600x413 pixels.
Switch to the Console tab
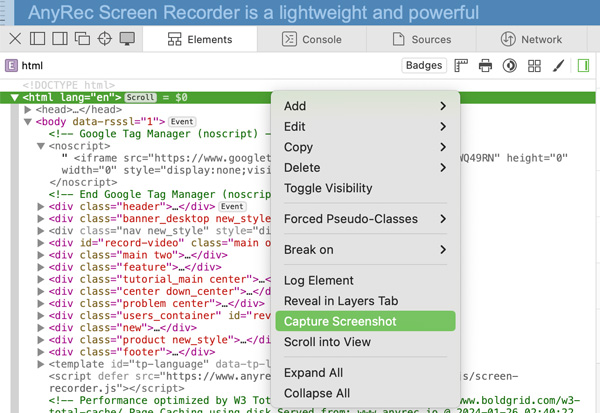pos(312,39)
